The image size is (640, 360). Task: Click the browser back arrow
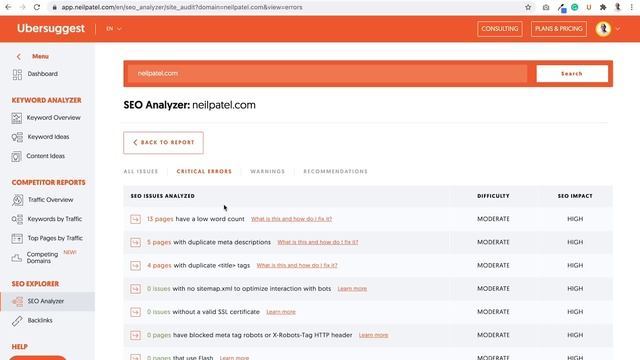tap(8, 7)
